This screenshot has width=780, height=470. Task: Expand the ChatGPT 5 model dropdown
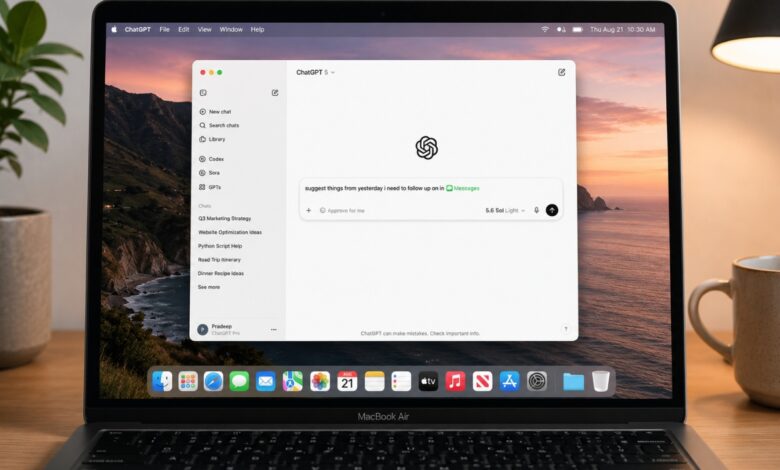click(x=315, y=73)
